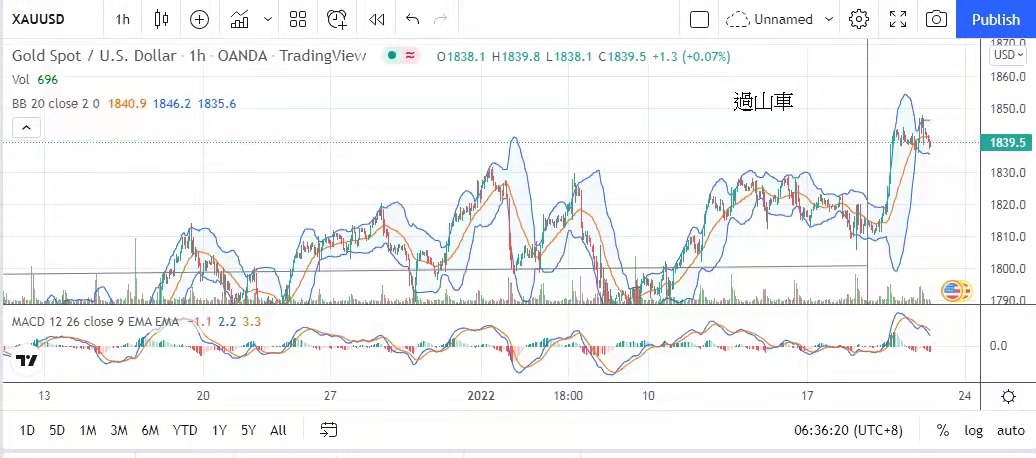Image resolution: width=1036 pixels, height=458 pixels.
Task: Select the 3M time range
Action: (118, 430)
